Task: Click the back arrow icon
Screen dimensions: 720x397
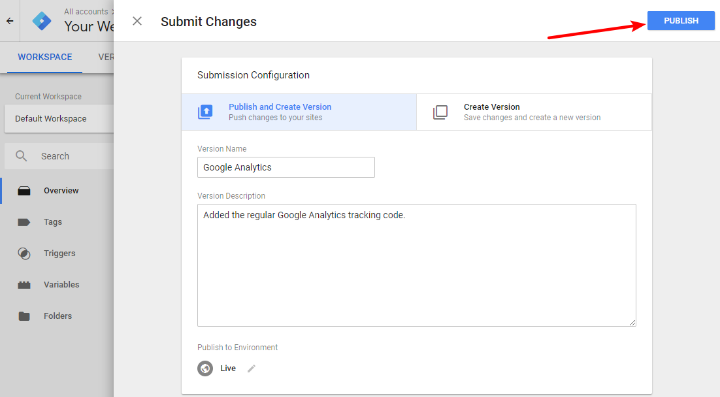Action: click(x=10, y=21)
